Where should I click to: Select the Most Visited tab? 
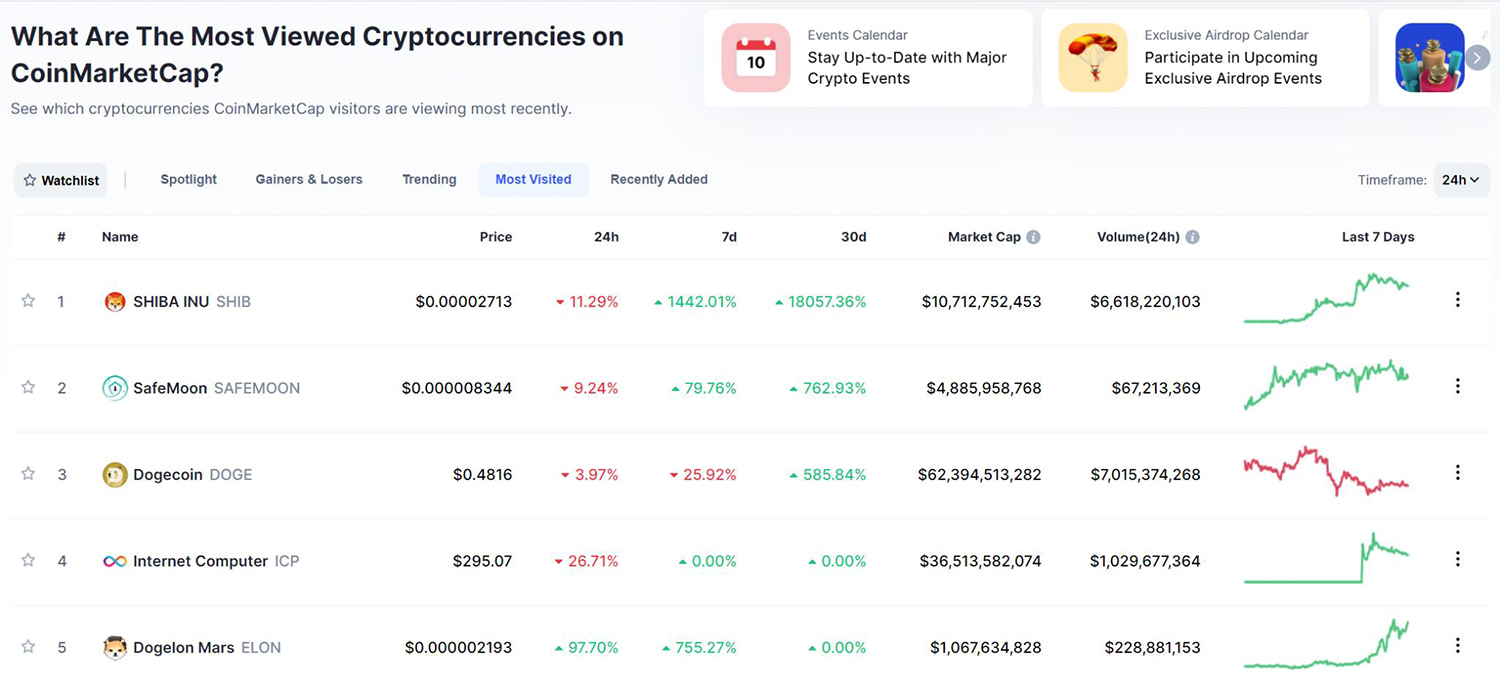pos(533,179)
